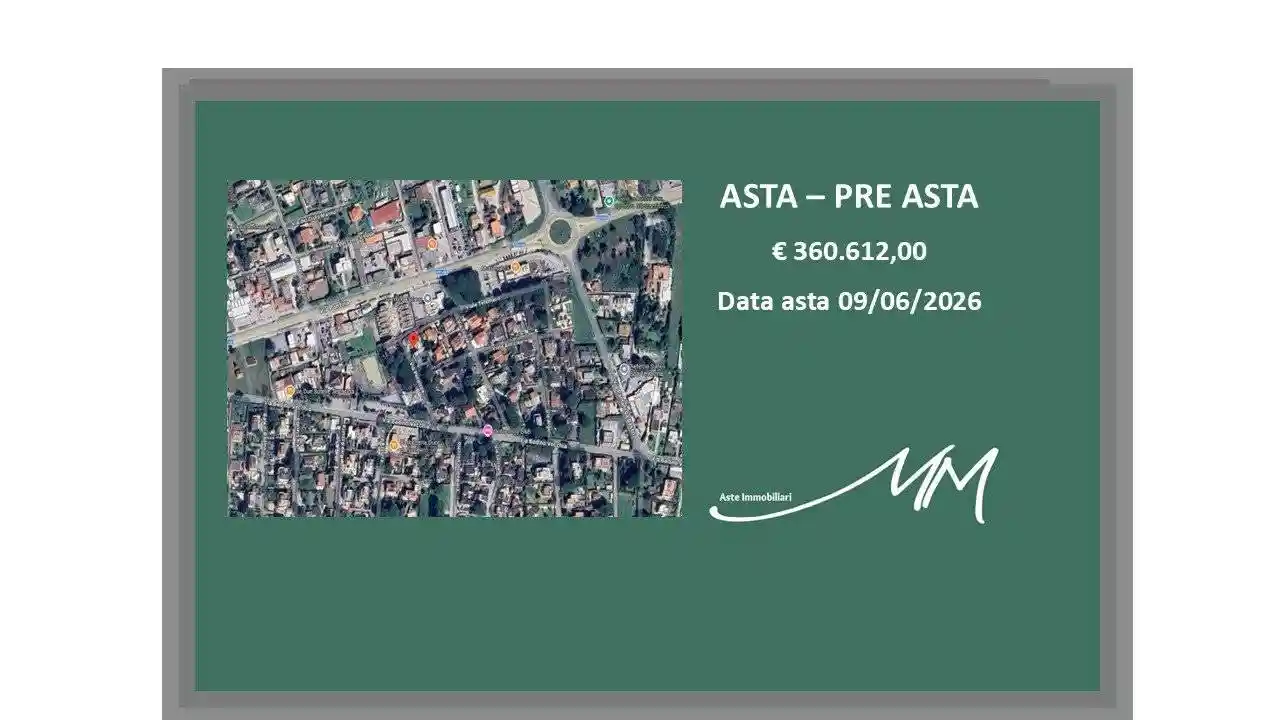Click the orange marker just southwest of the roundabout
Screen dimensions: 1280x720
(x=516, y=267)
